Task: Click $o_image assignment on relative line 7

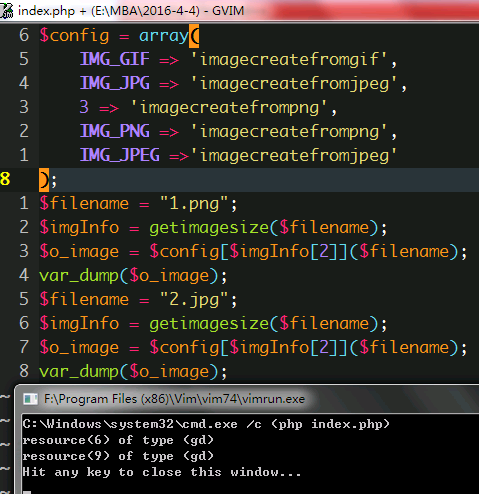Action: coord(79,348)
